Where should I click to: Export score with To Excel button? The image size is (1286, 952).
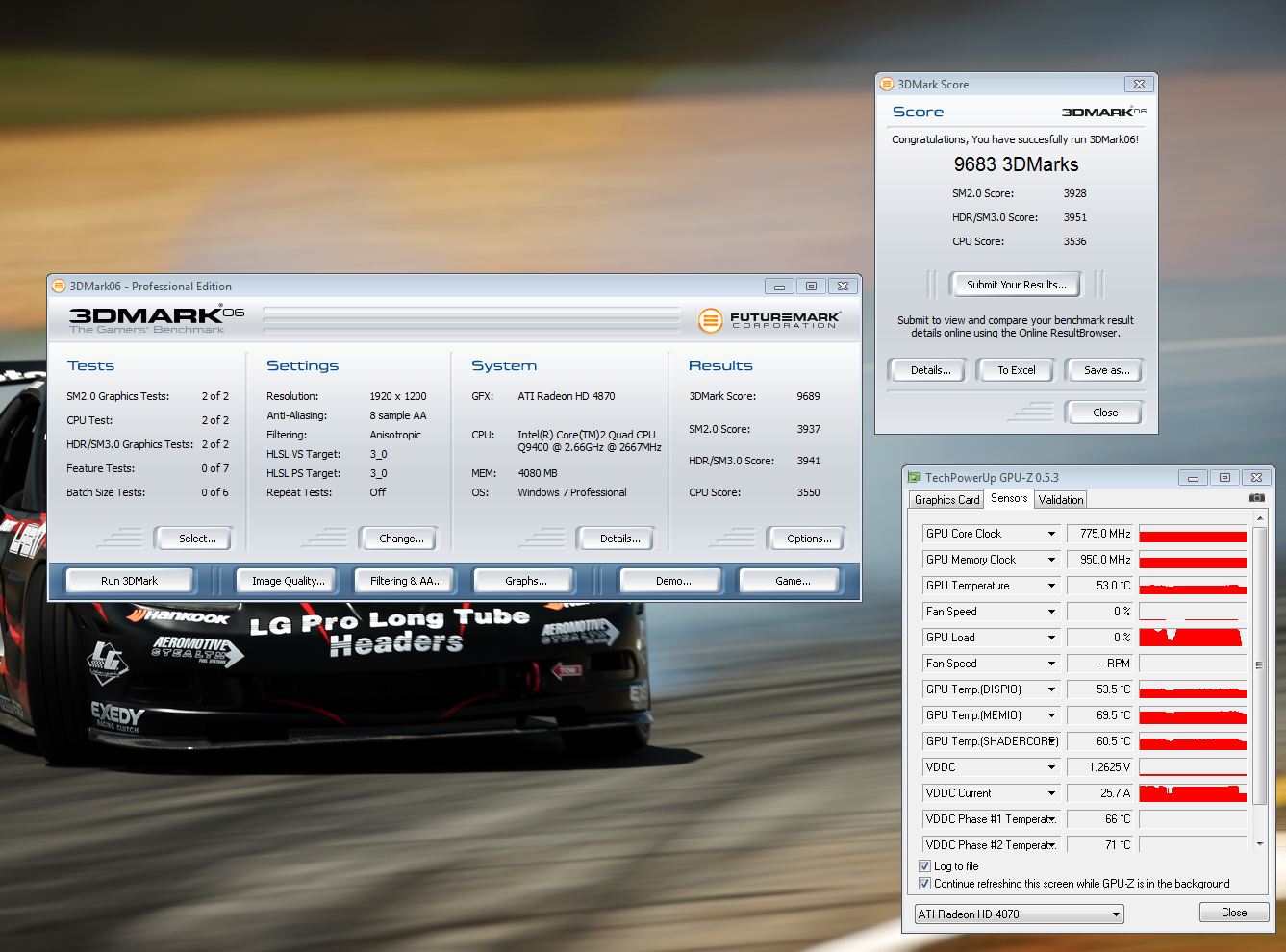point(1016,370)
